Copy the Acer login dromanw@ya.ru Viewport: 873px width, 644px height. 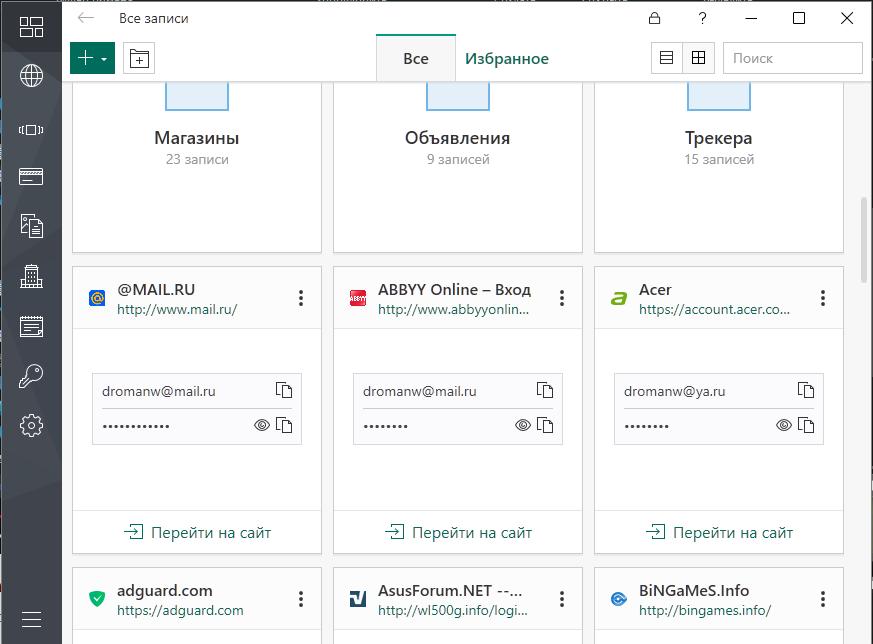pos(806,390)
